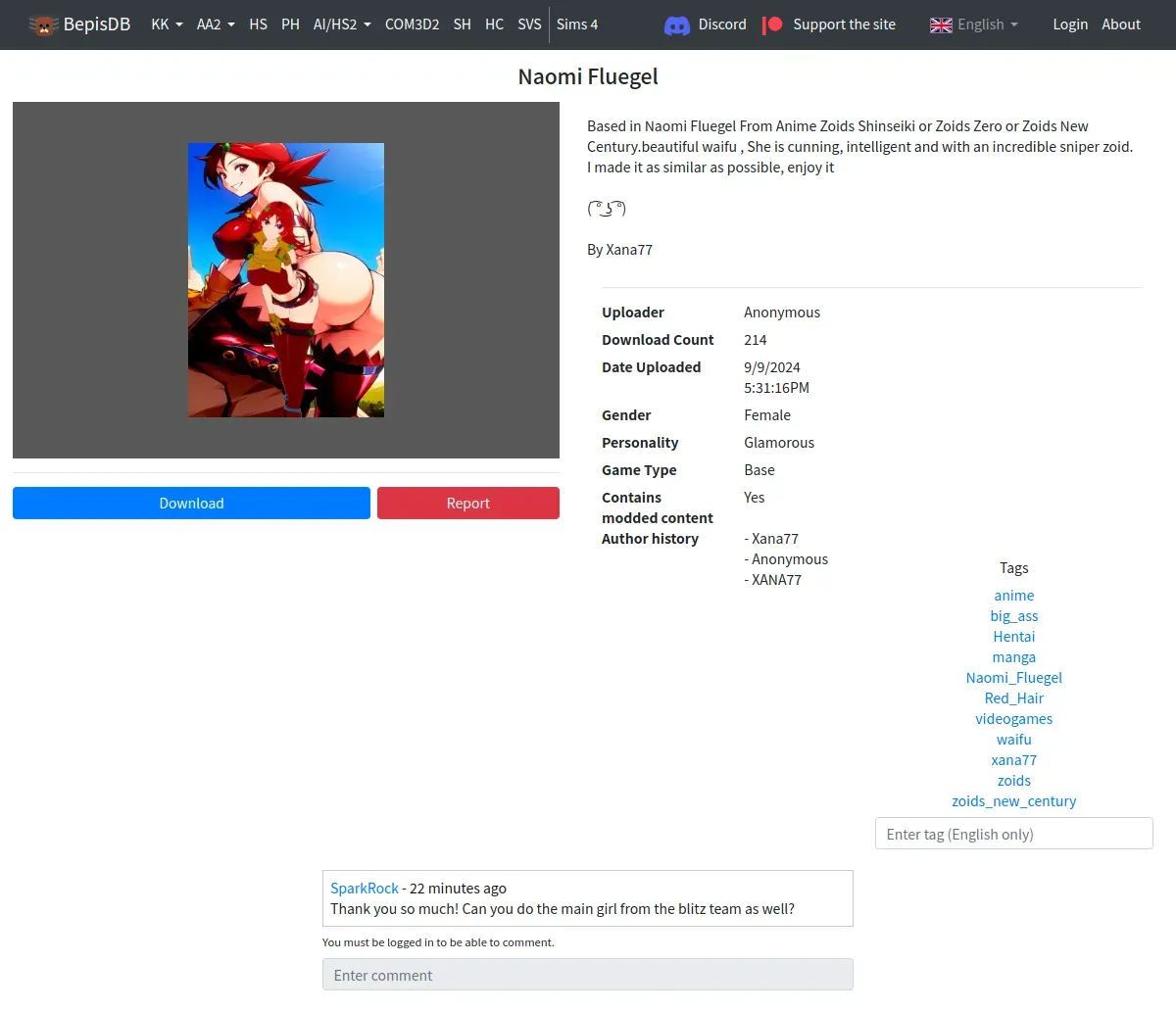
Task: Click the SparkRock commenter name
Action: point(365,889)
